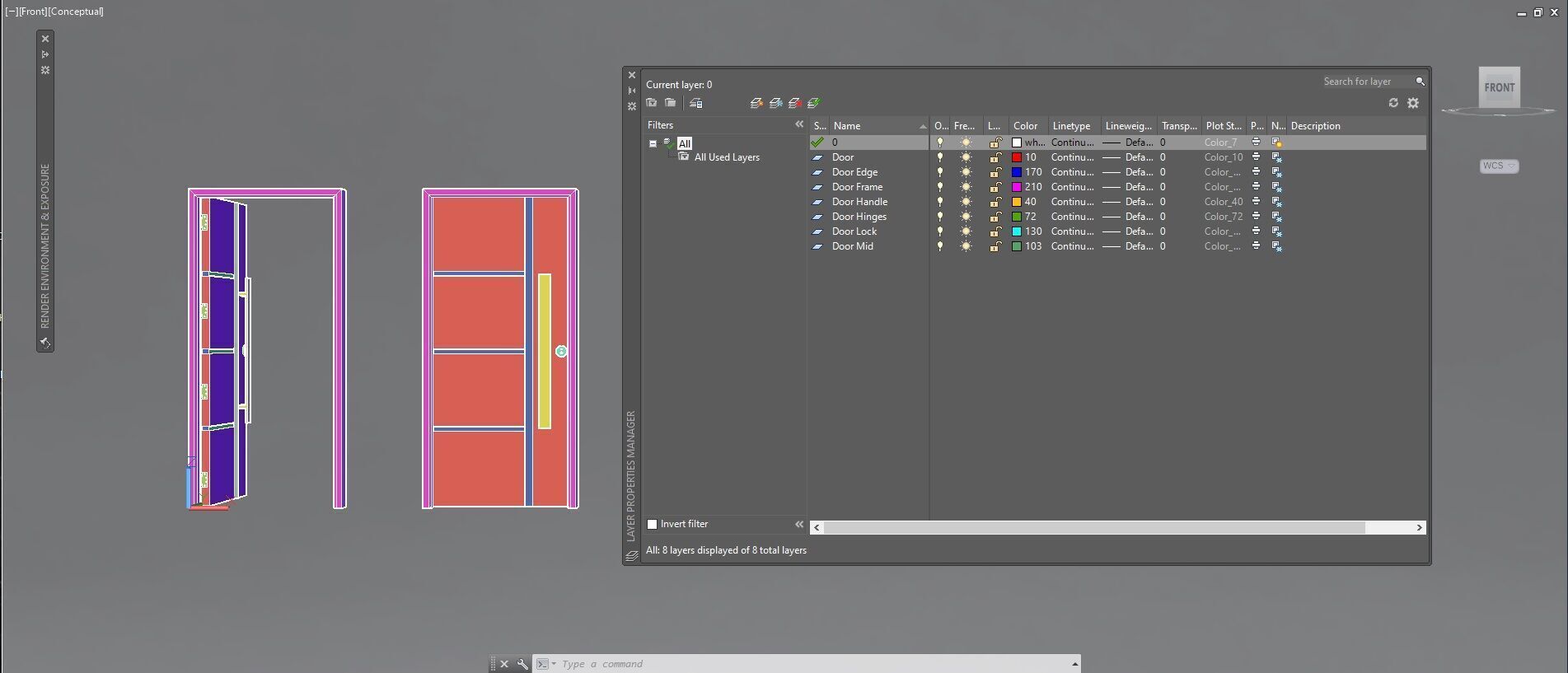Turn off Door Edge layer visibility
The height and width of the screenshot is (673, 1568).
pyautogui.click(x=939, y=172)
